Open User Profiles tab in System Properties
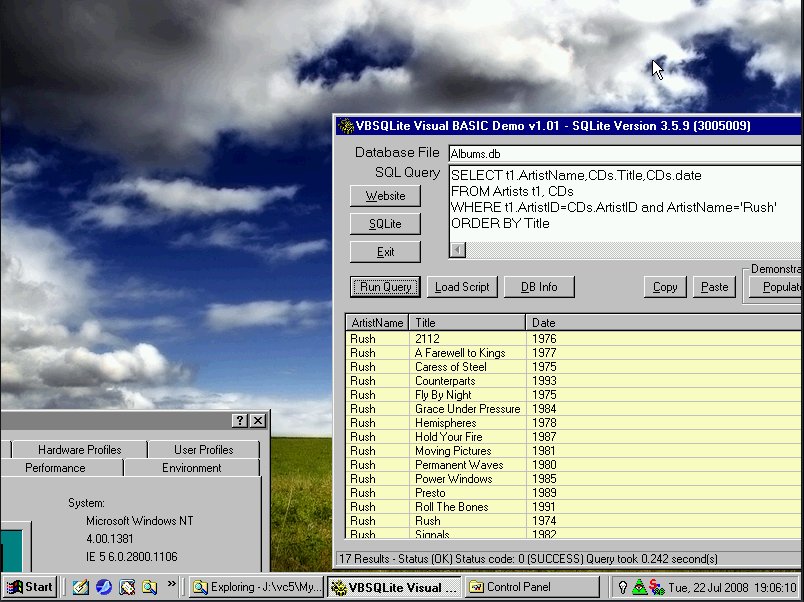Screen dimensions: 804x602 coord(204,450)
